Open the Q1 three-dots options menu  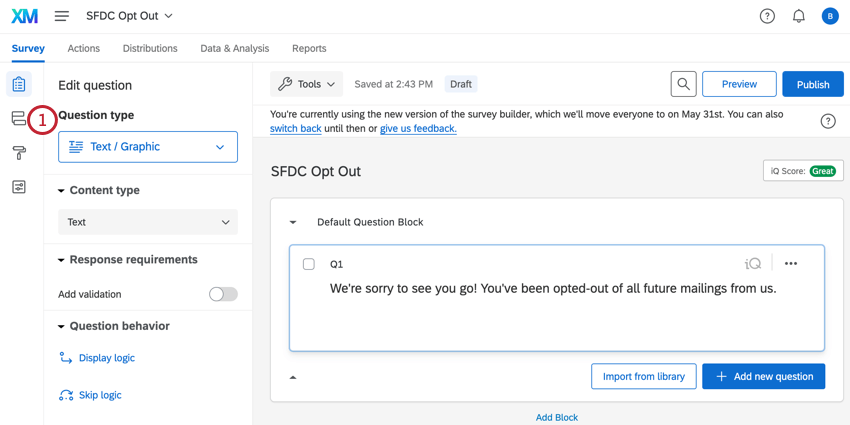click(x=791, y=264)
